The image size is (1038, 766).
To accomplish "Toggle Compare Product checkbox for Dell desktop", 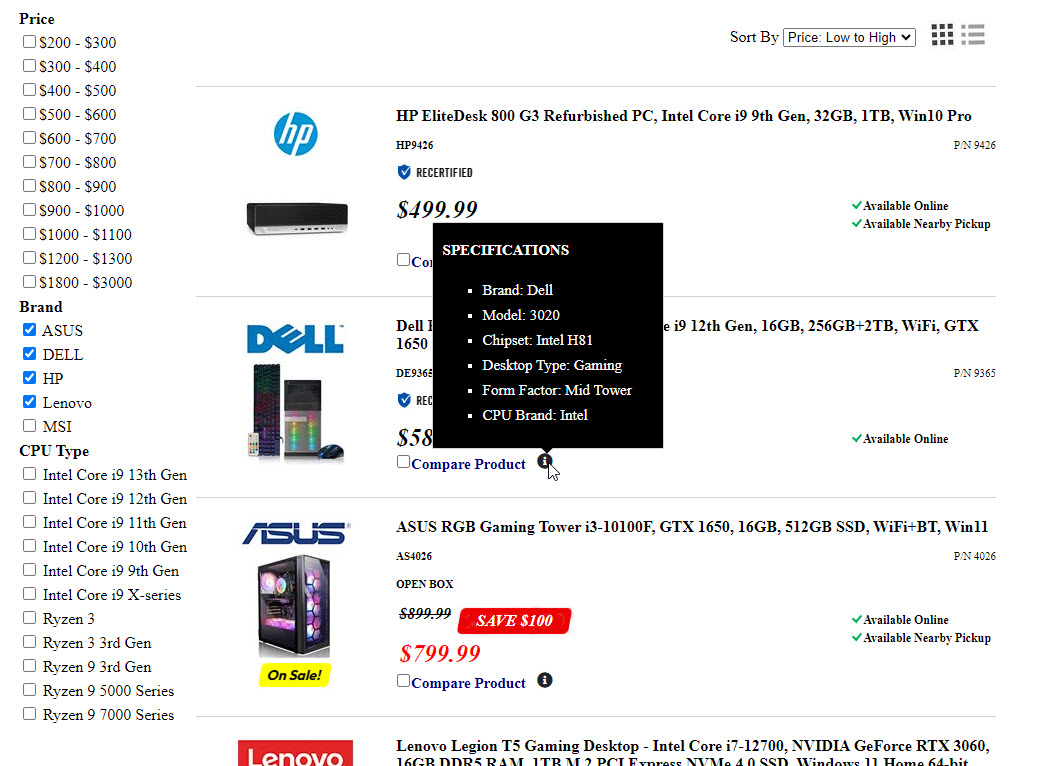I will [403, 462].
